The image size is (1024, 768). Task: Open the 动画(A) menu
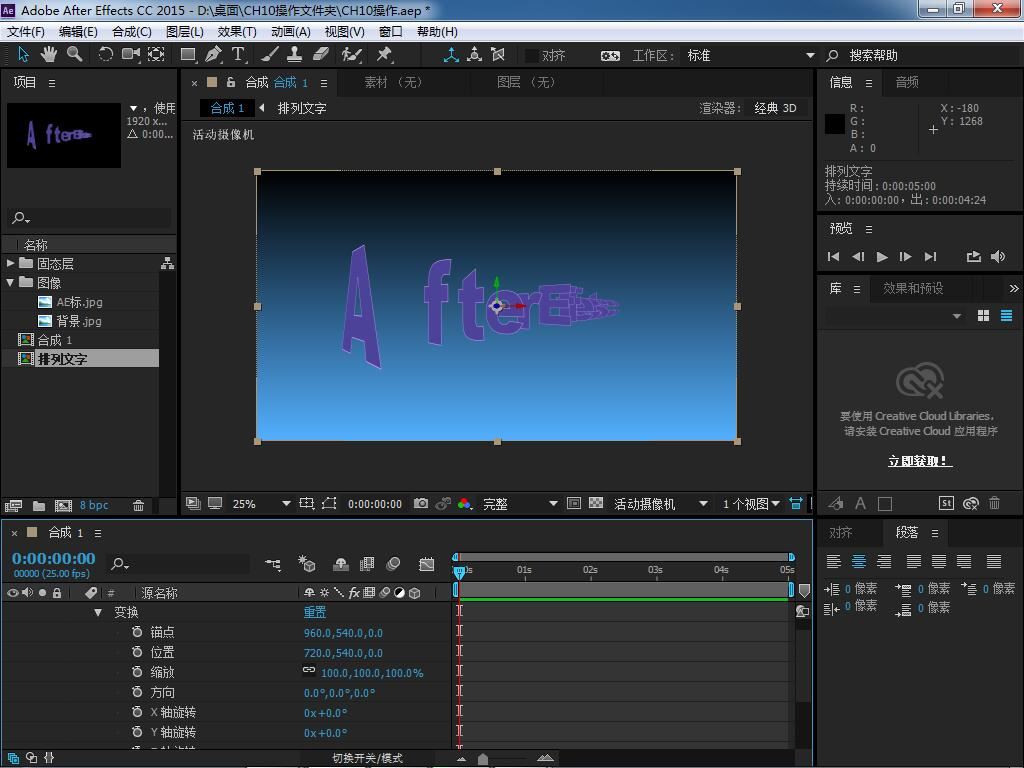[x=291, y=31]
